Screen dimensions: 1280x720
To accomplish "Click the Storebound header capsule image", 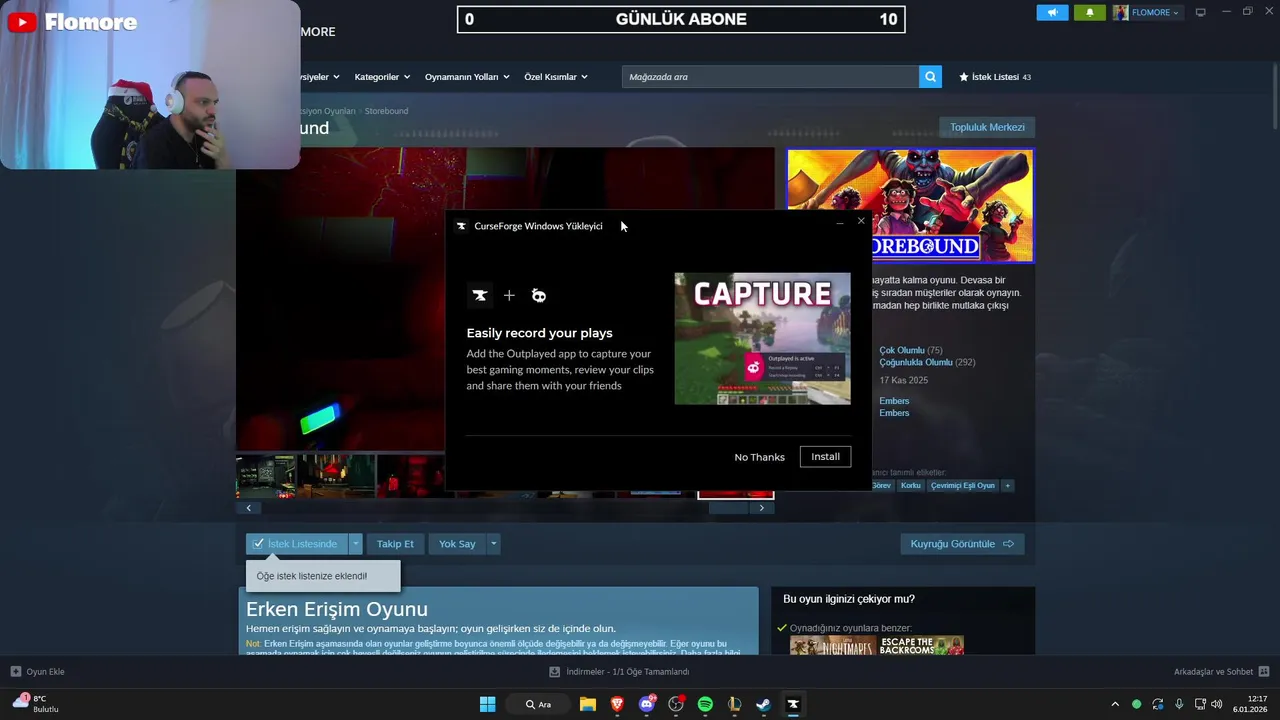I will tap(910, 205).
